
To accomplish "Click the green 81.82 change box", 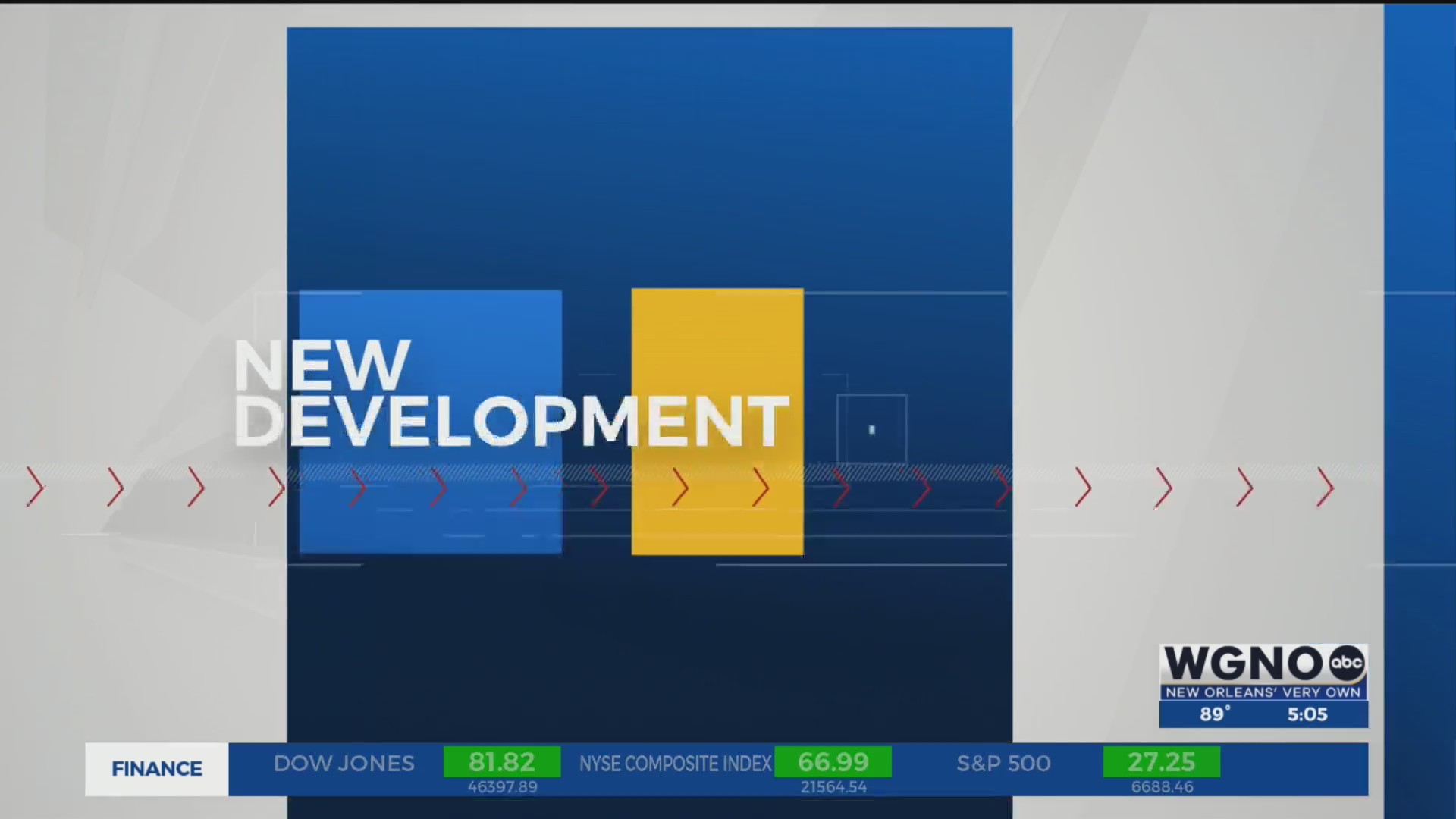I will 502,761.
